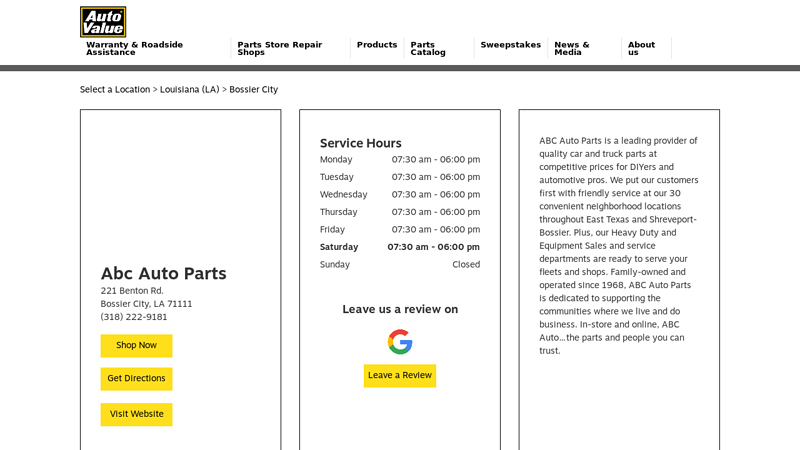Click the Select a Location breadcrumb
Viewport: 800px width, 450px height.
click(x=115, y=89)
